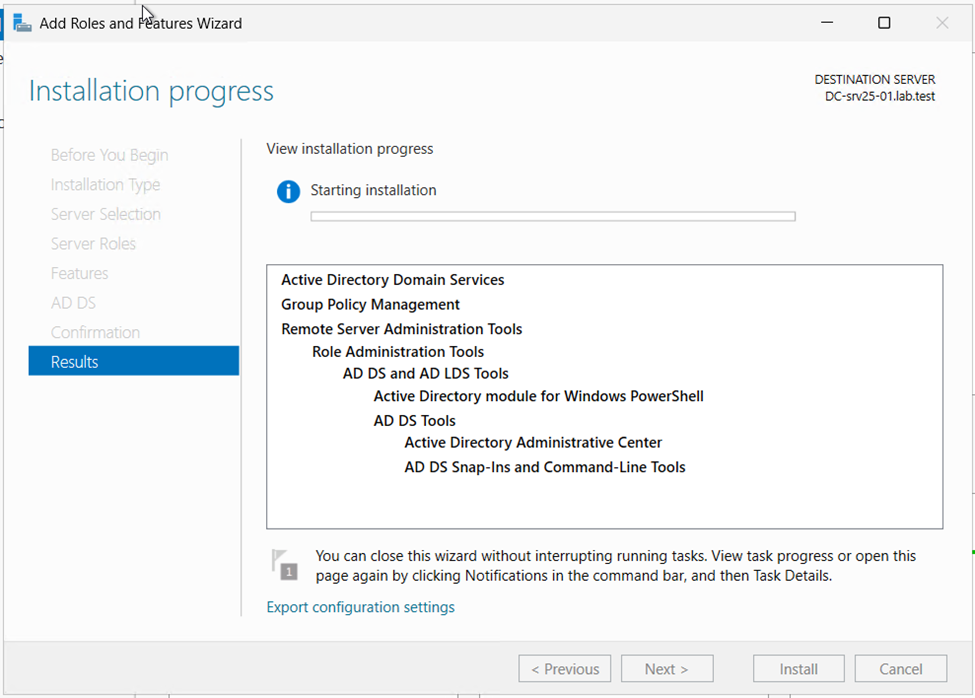Click the wizard title bar text
Screen dimensions: 975x698
point(141,24)
